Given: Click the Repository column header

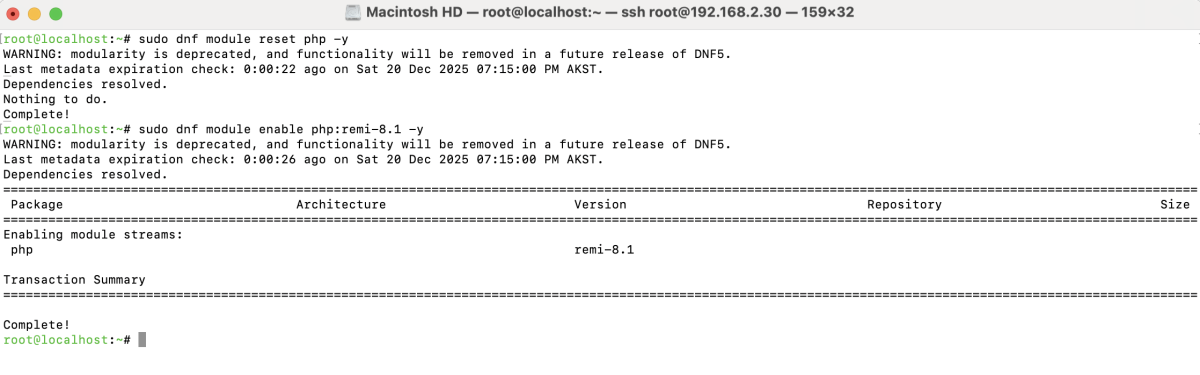Looking at the screenshot, I should pos(904,204).
